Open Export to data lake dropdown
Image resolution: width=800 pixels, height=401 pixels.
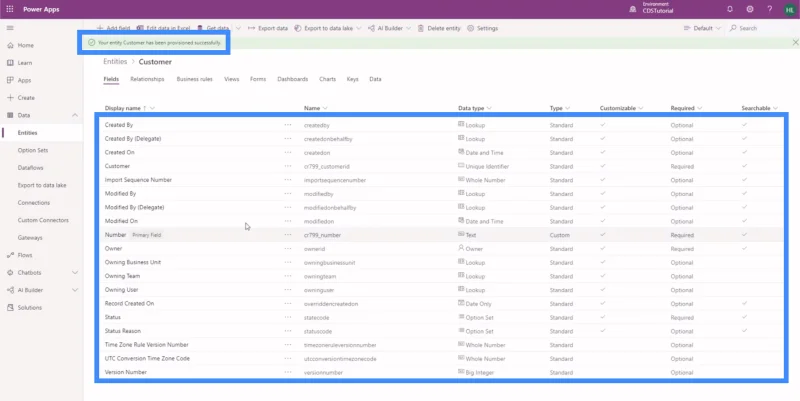[359, 28]
